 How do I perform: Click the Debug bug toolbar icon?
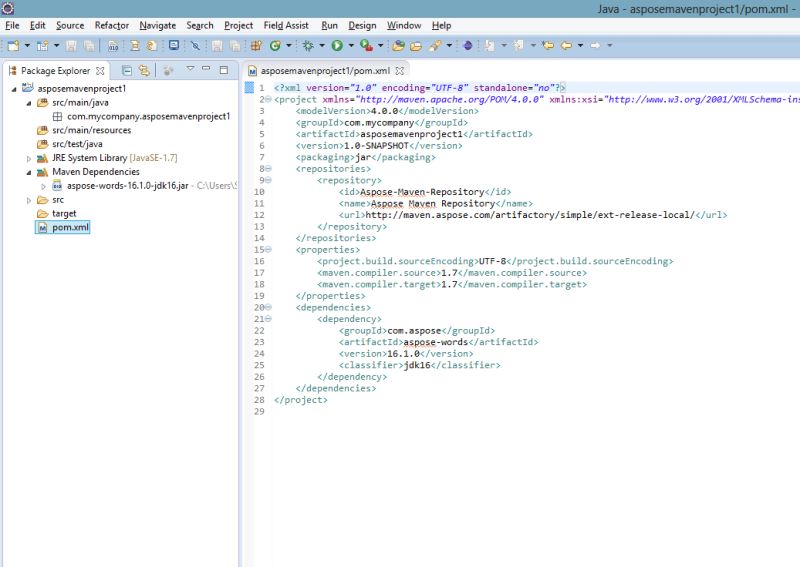point(308,45)
